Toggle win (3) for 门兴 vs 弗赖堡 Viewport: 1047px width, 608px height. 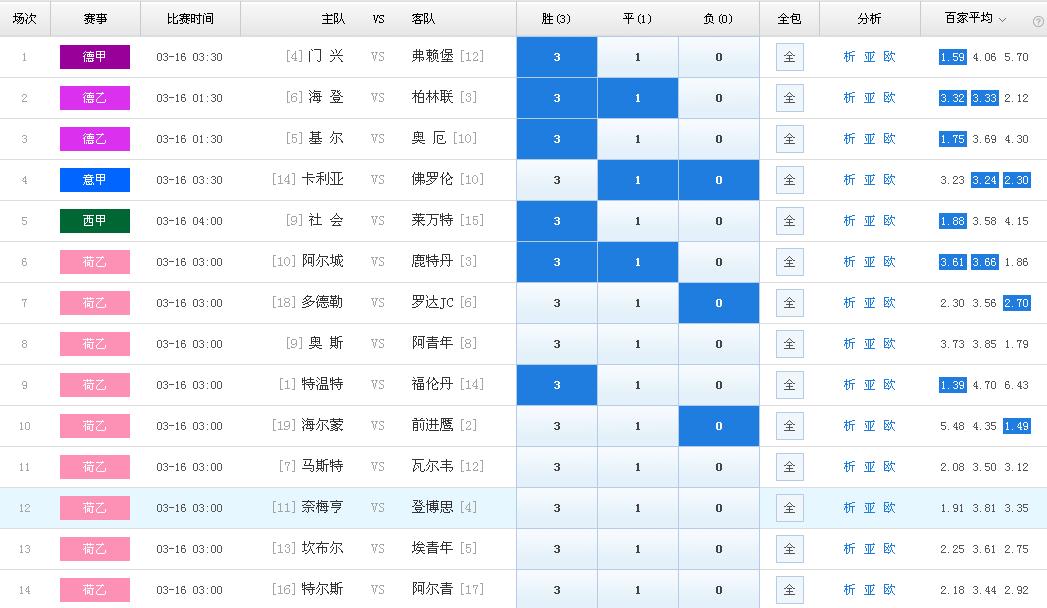(557, 57)
